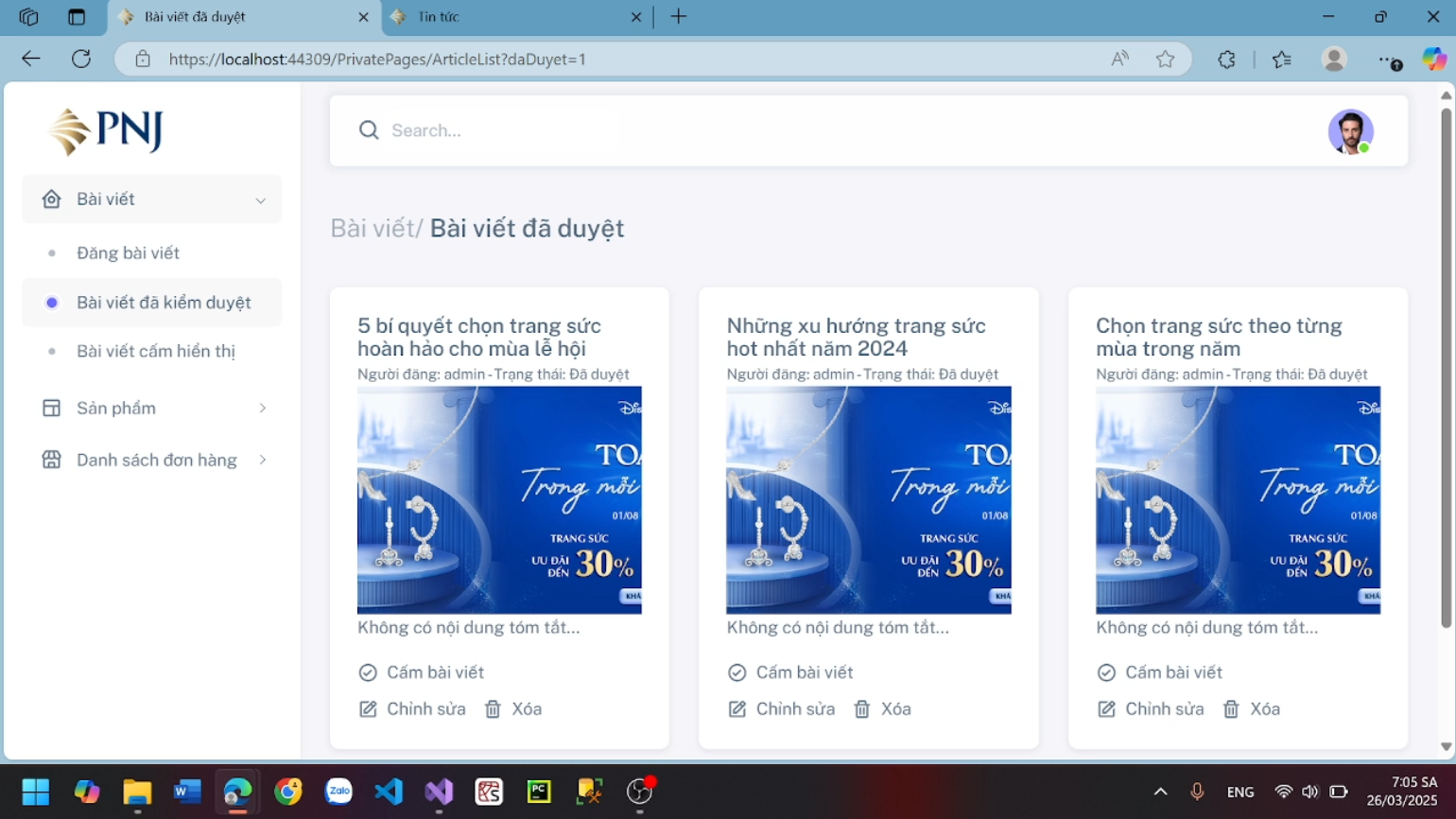Click 'Xóa' on 'Những xu hướng' card
The height and width of the screenshot is (819, 1456).
click(896, 709)
